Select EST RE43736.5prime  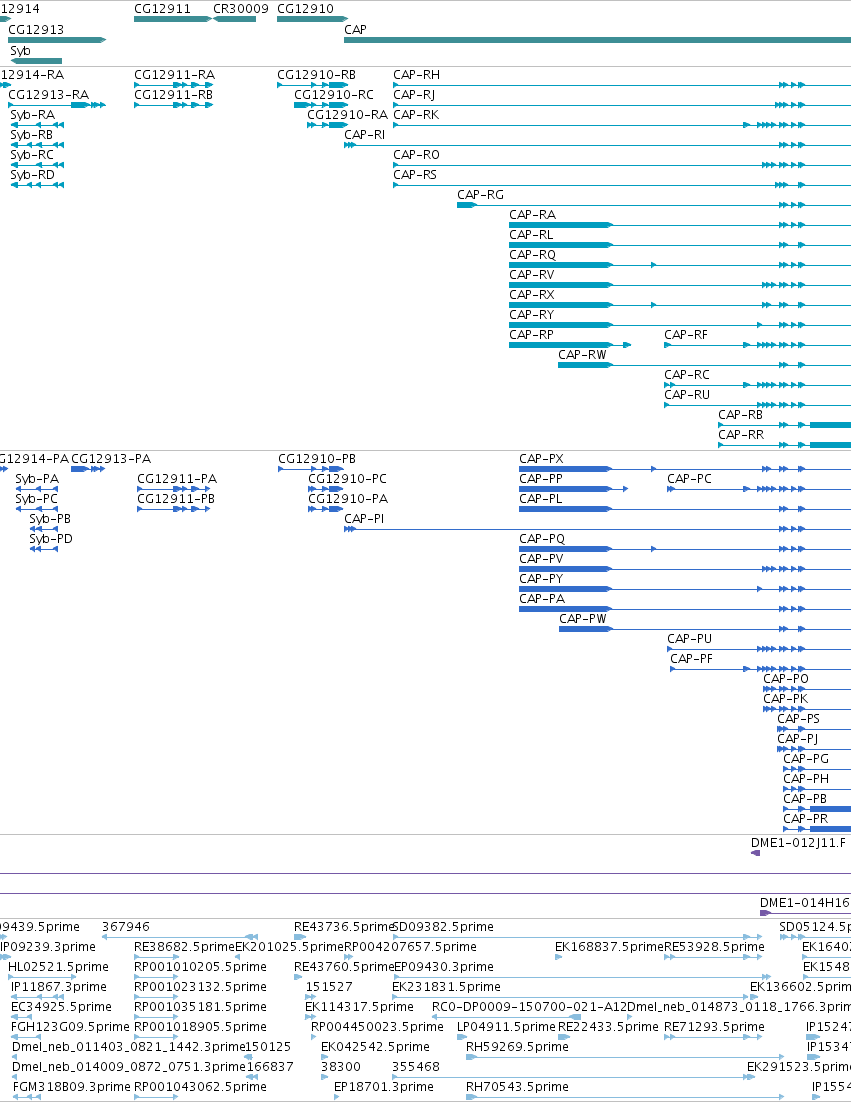tap(300, 937)
